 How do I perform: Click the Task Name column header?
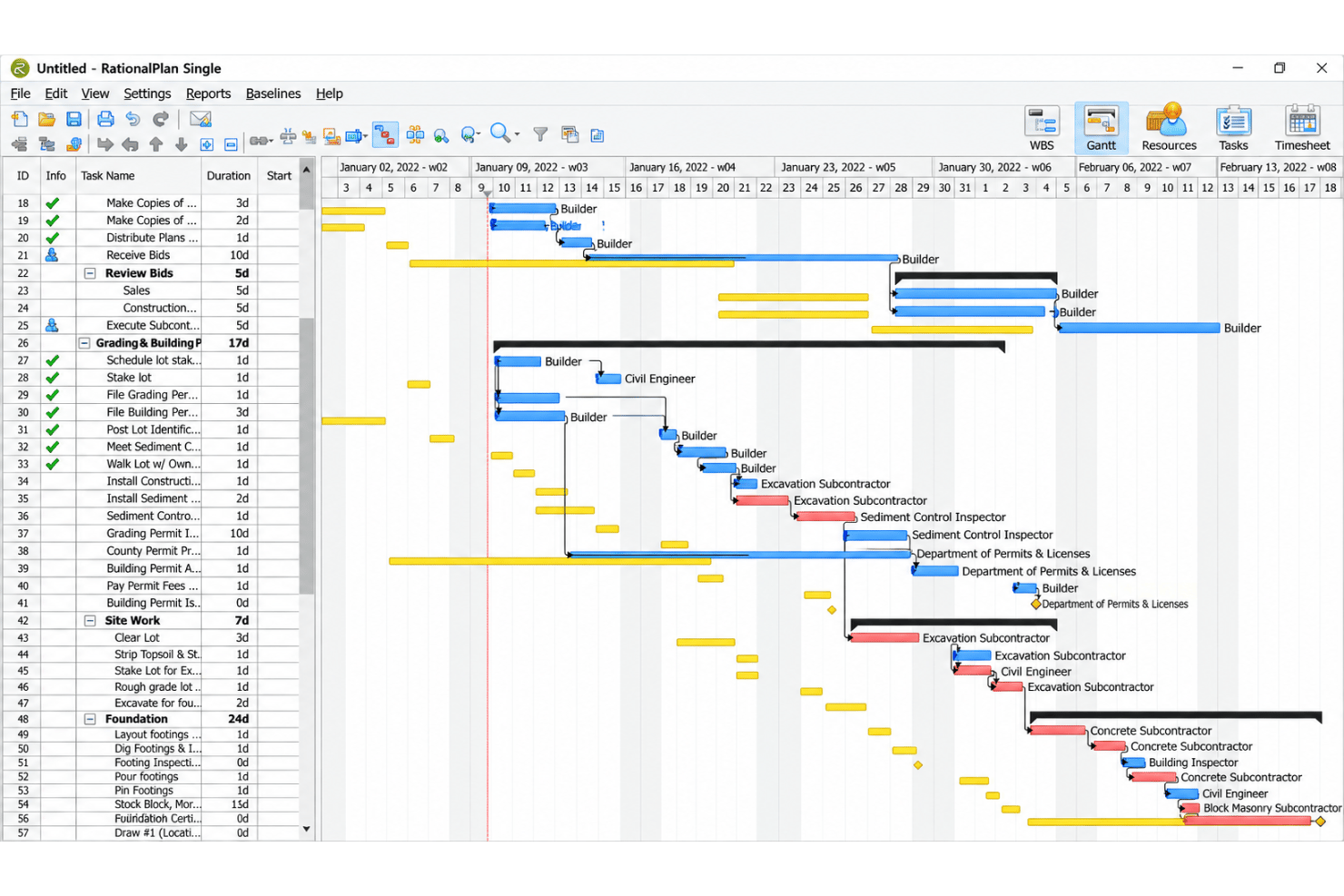pos(138,176)
